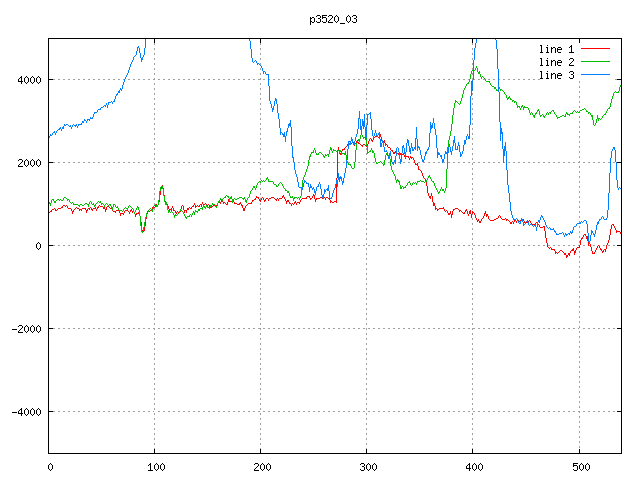Image resolution: width=640 pixels, height=480 pixels.
Task: Click the x-axis label 100
Action: (x=156, y=467)
